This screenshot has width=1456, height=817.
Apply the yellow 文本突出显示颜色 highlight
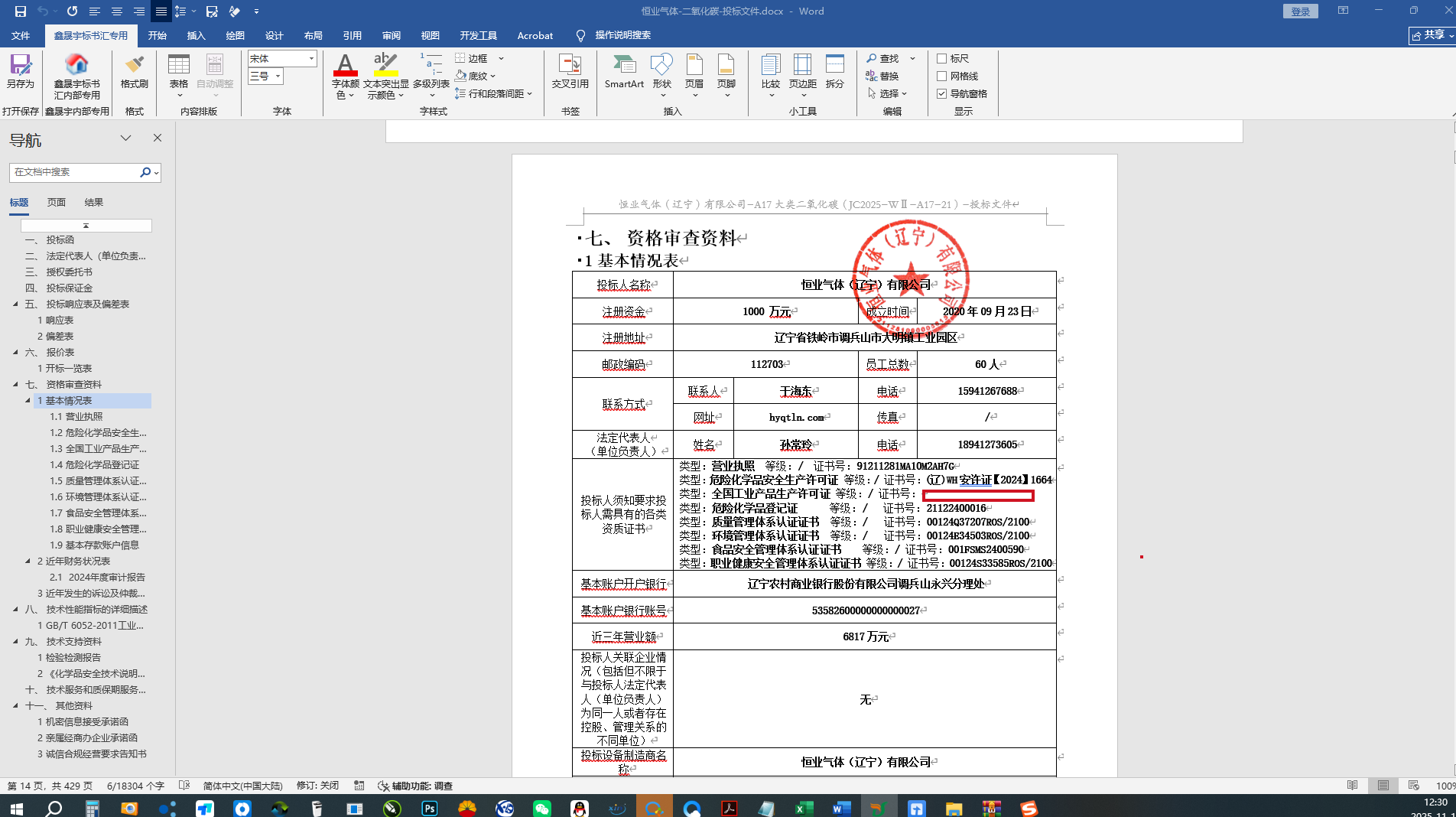coord(385,75)
